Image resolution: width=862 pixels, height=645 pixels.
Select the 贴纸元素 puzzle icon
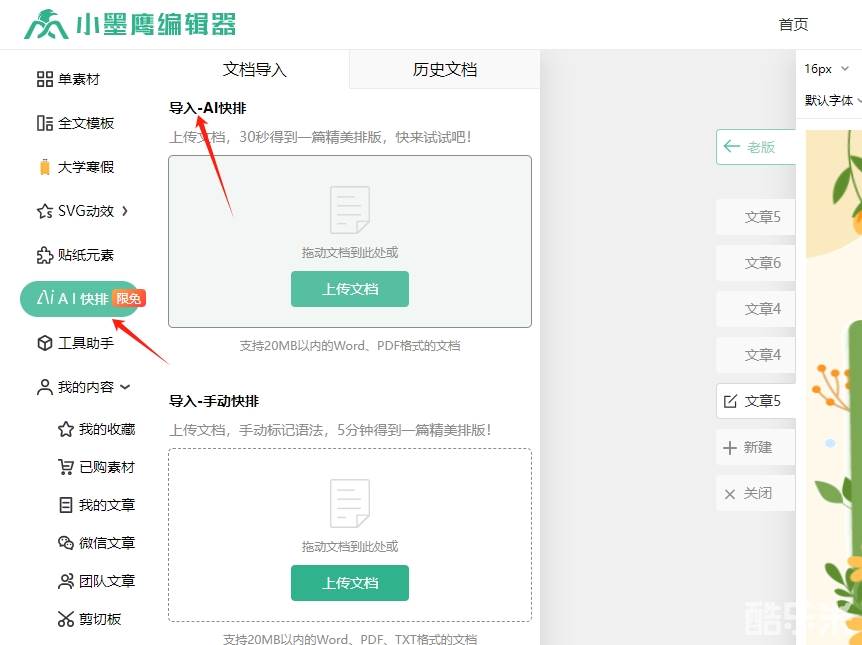coord(44,255)
